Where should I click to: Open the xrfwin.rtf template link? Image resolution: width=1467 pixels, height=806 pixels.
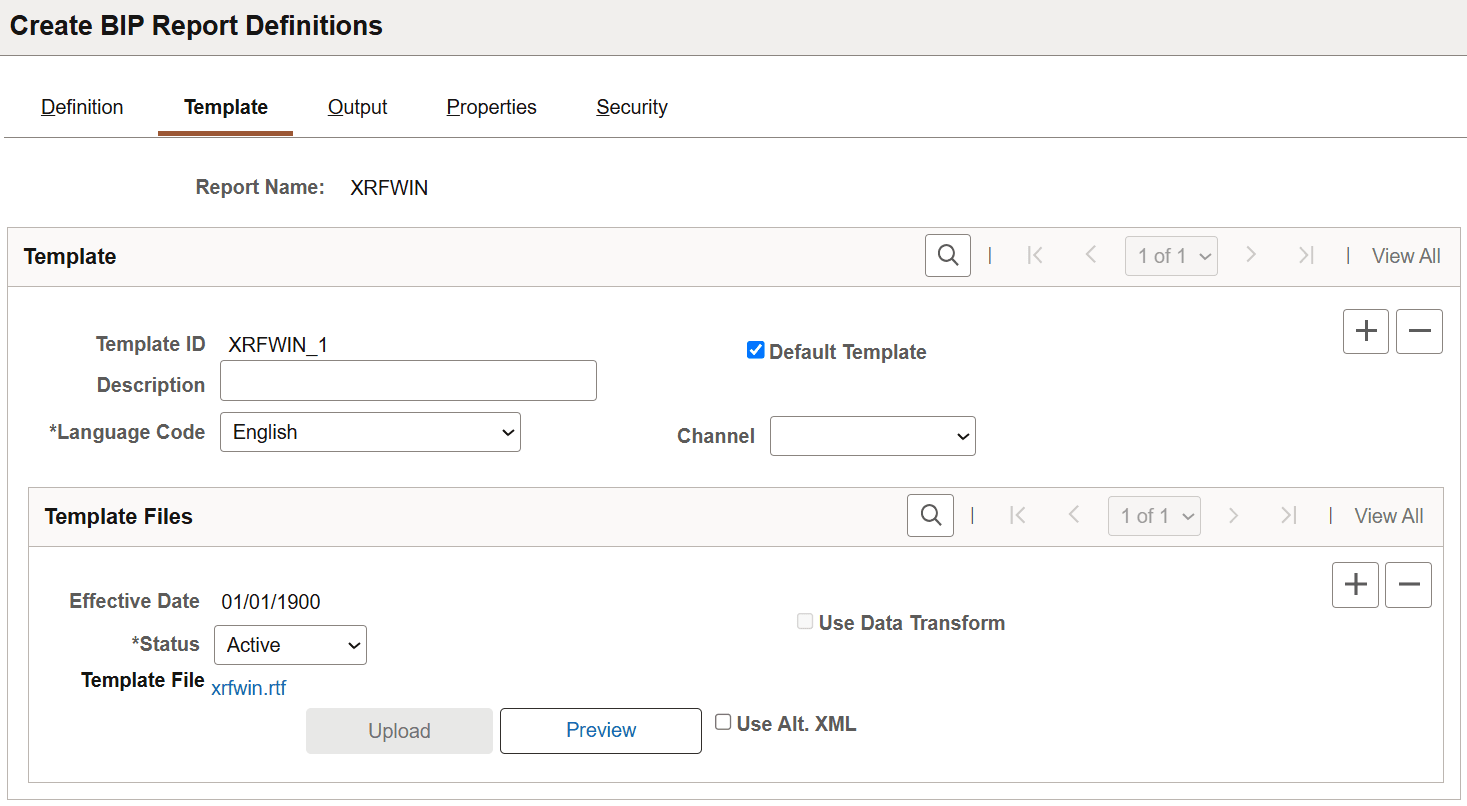point(248,687)
